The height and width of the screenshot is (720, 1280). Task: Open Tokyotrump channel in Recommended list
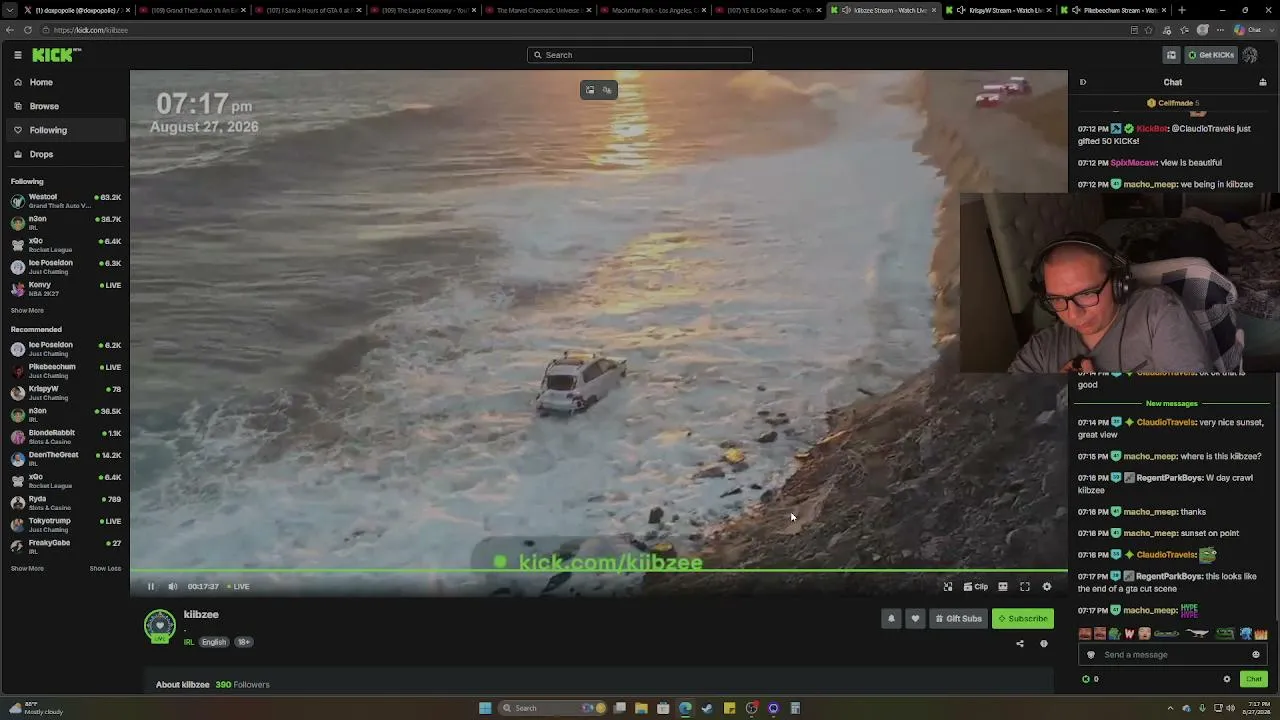click(x=65, y=525)
